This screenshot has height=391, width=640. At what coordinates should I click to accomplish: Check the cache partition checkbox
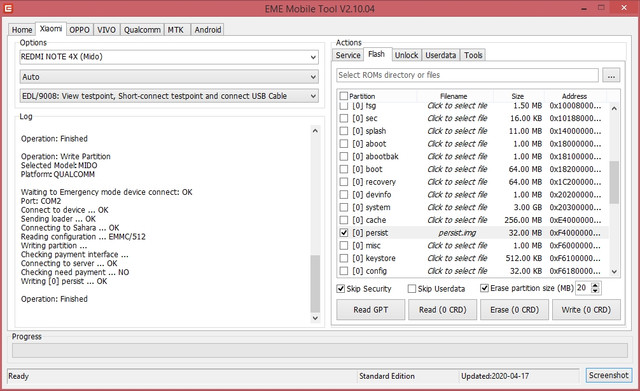pos(344,220)
